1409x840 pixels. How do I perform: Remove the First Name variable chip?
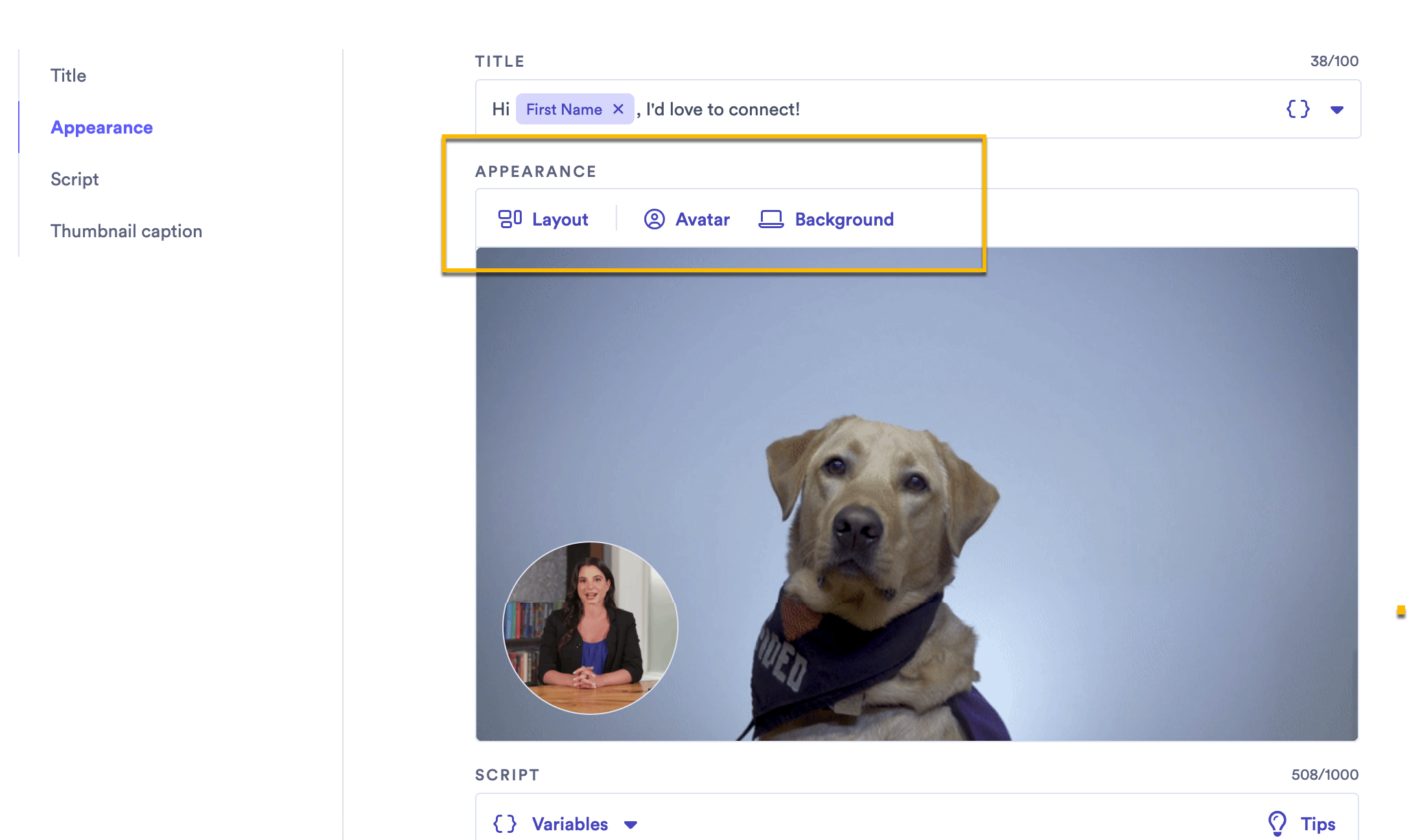tap(618, 109)
